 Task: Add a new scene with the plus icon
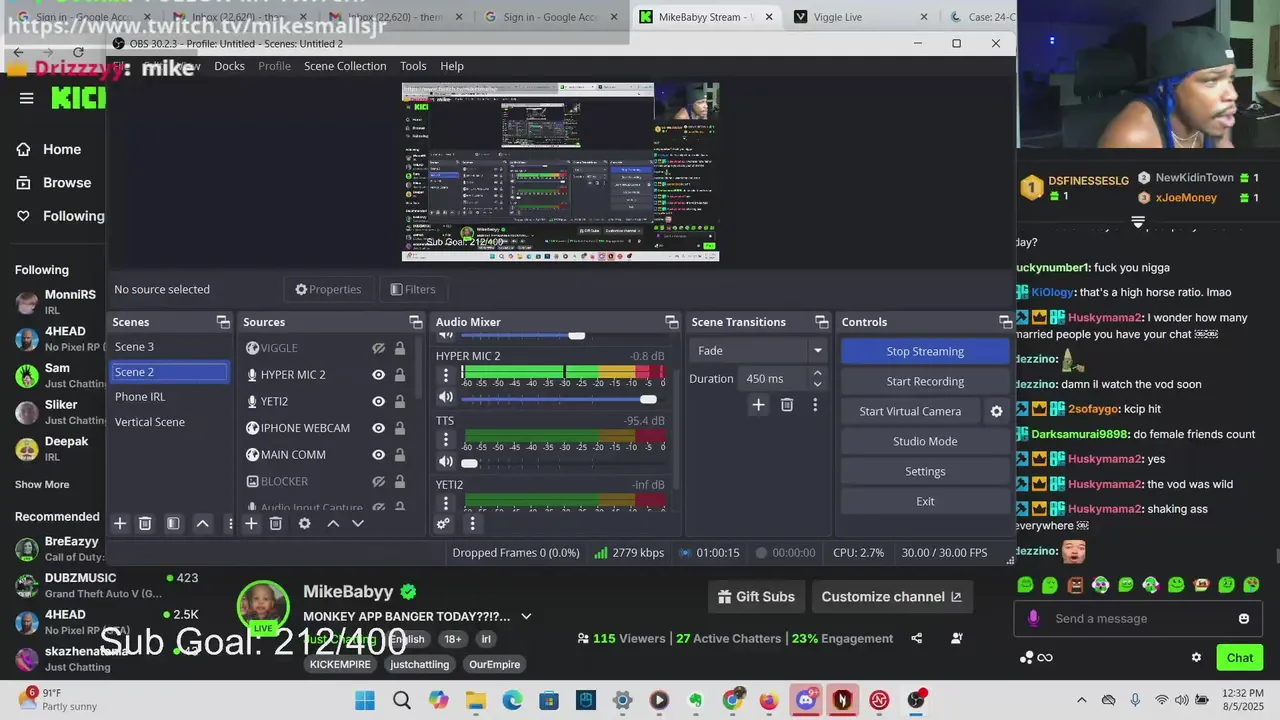(x=120, y=523)
